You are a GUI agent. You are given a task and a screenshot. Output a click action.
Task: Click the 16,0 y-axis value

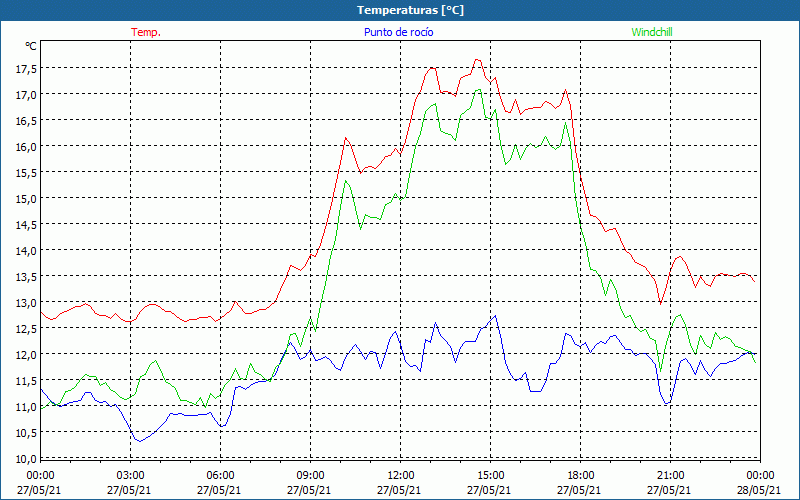point(25,147)
